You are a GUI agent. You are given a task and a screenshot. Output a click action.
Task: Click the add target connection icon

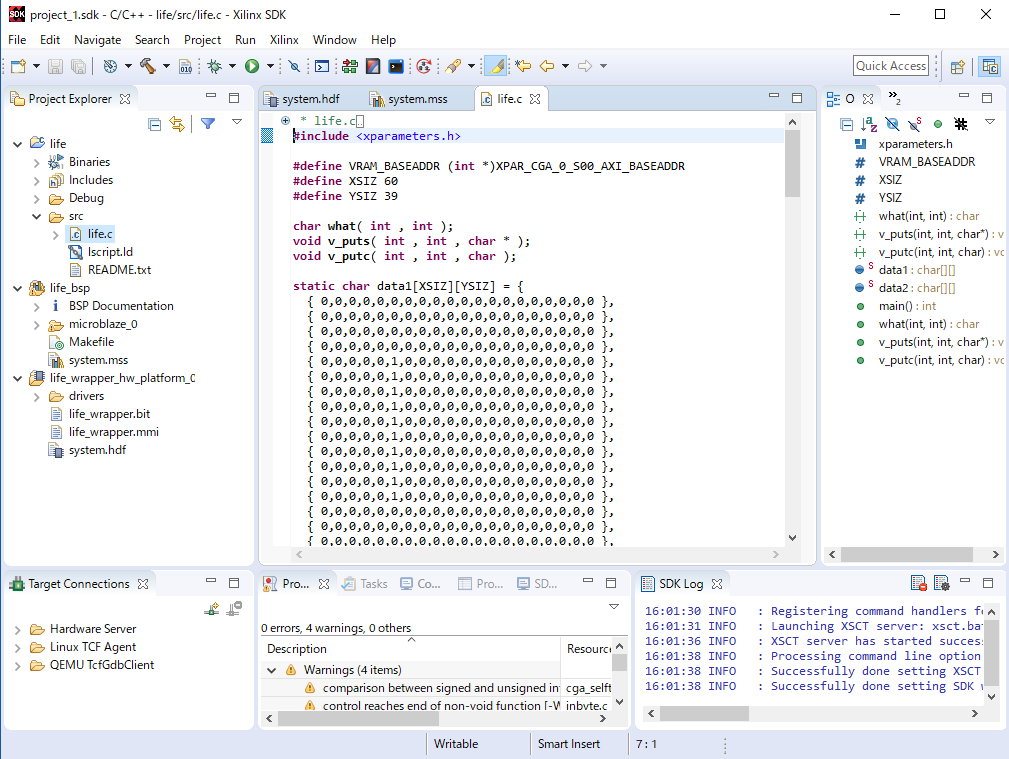(212, 608)
